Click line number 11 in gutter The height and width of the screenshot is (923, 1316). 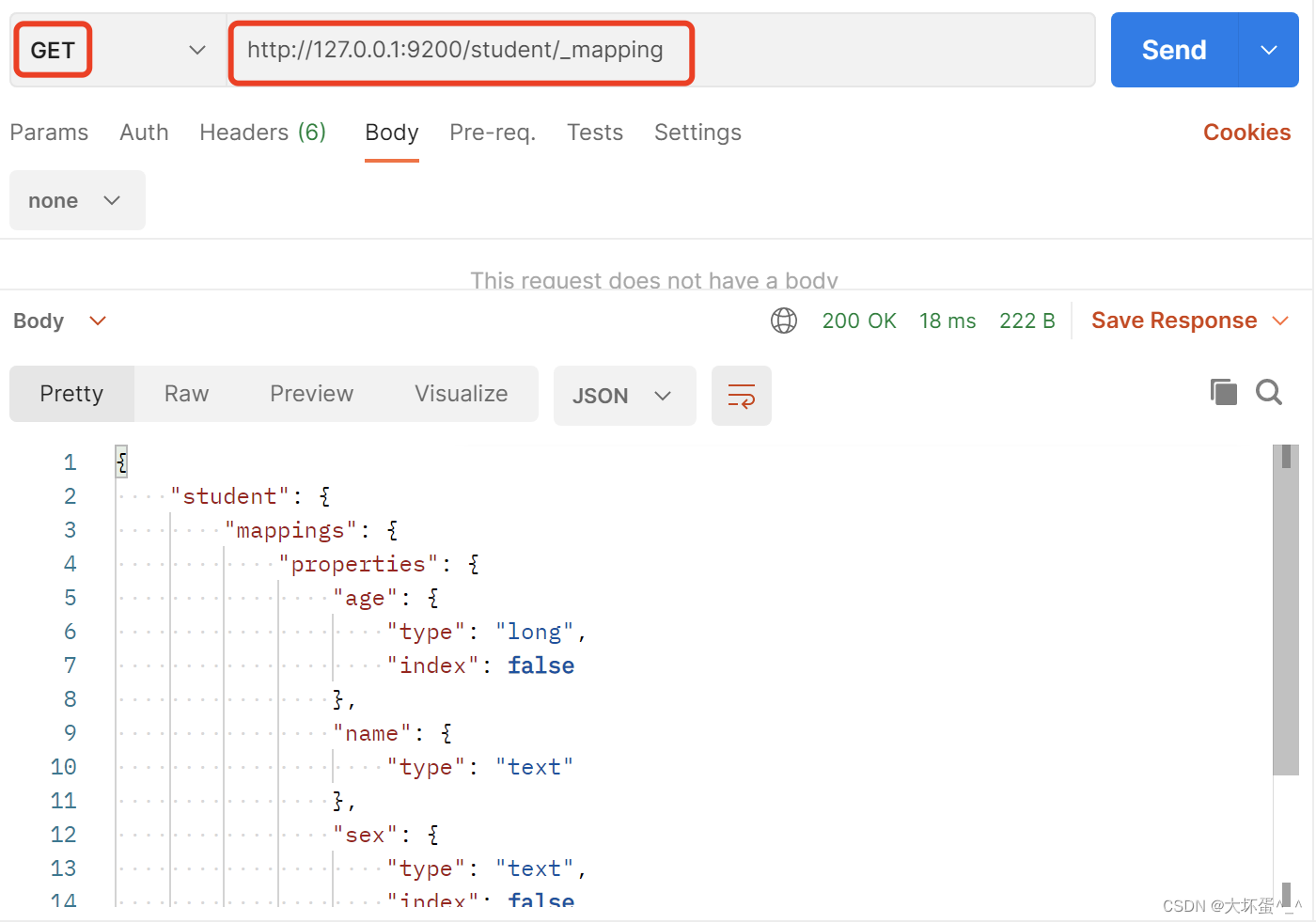pyautogui.click(x=63, y=801)
